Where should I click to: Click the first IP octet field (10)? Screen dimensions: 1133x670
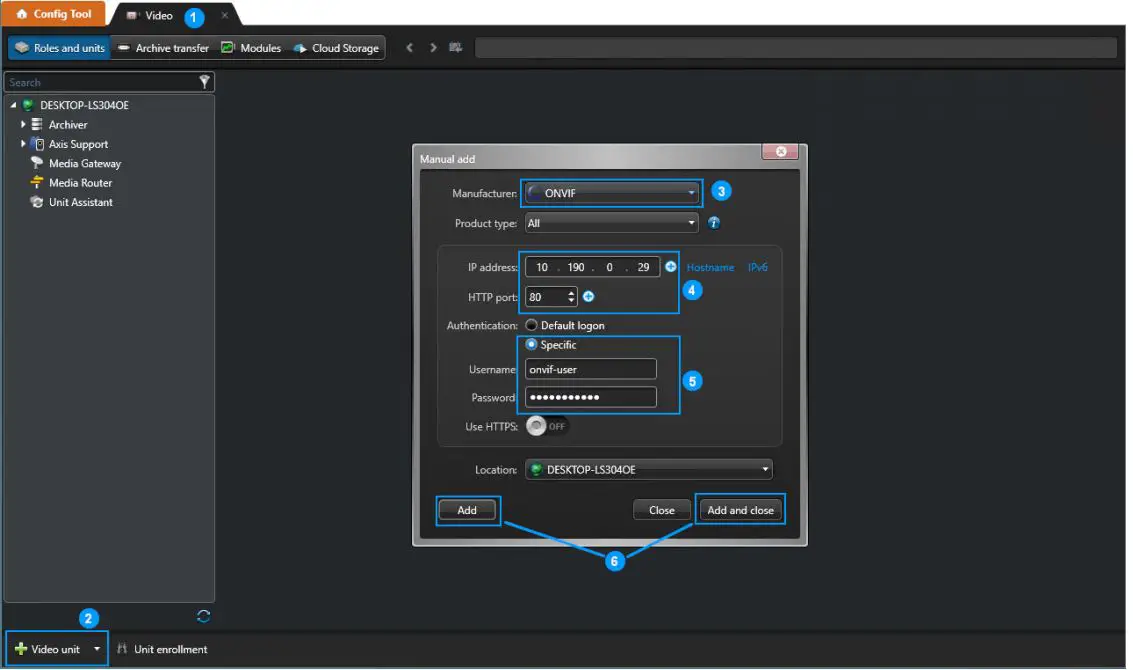(542, 267)
